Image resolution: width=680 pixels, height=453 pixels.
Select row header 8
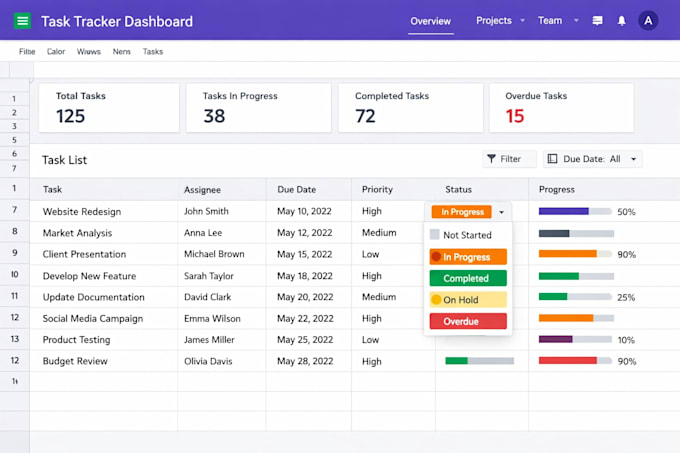tap(15, 231)
